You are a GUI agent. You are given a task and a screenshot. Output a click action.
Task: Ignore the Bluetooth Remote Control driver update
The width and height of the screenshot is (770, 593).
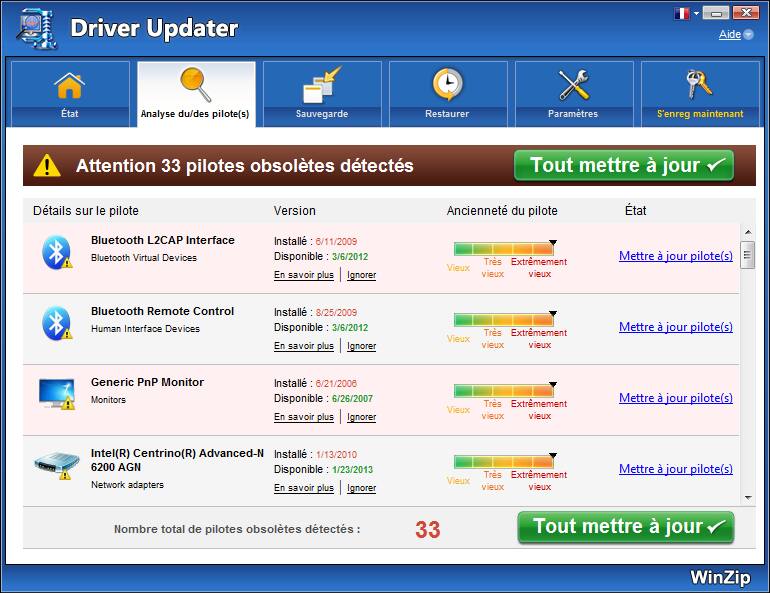tap(361, 346)
